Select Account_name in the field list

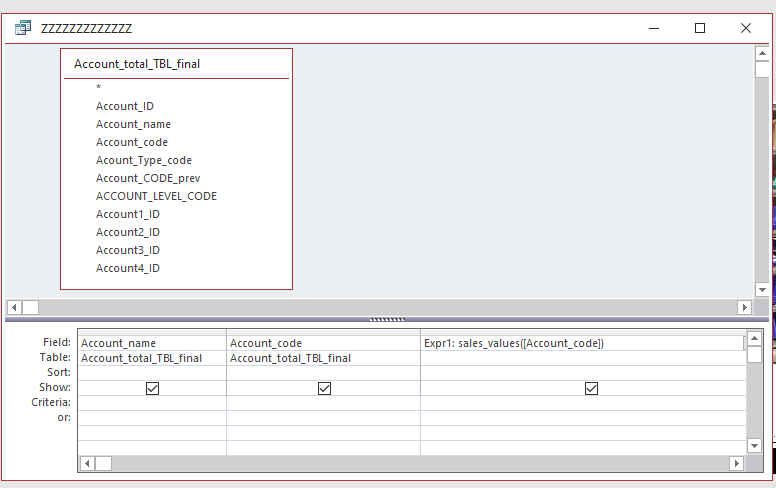click(133, 124)
